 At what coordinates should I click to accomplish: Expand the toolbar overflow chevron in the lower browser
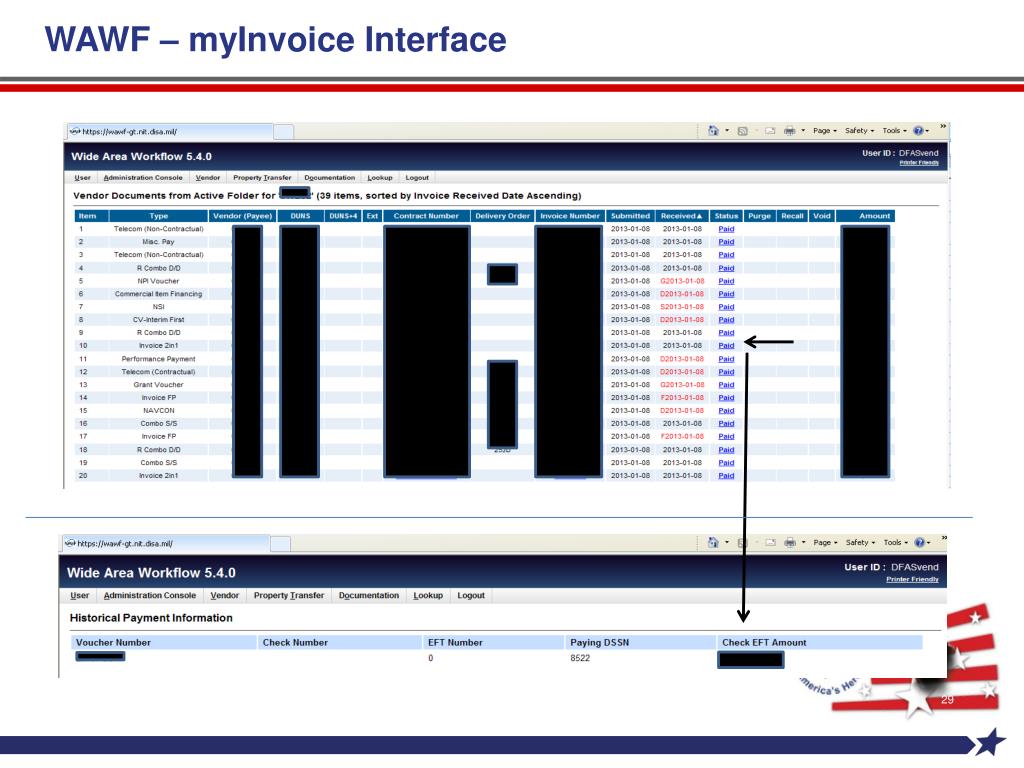(x=944, y=538)
